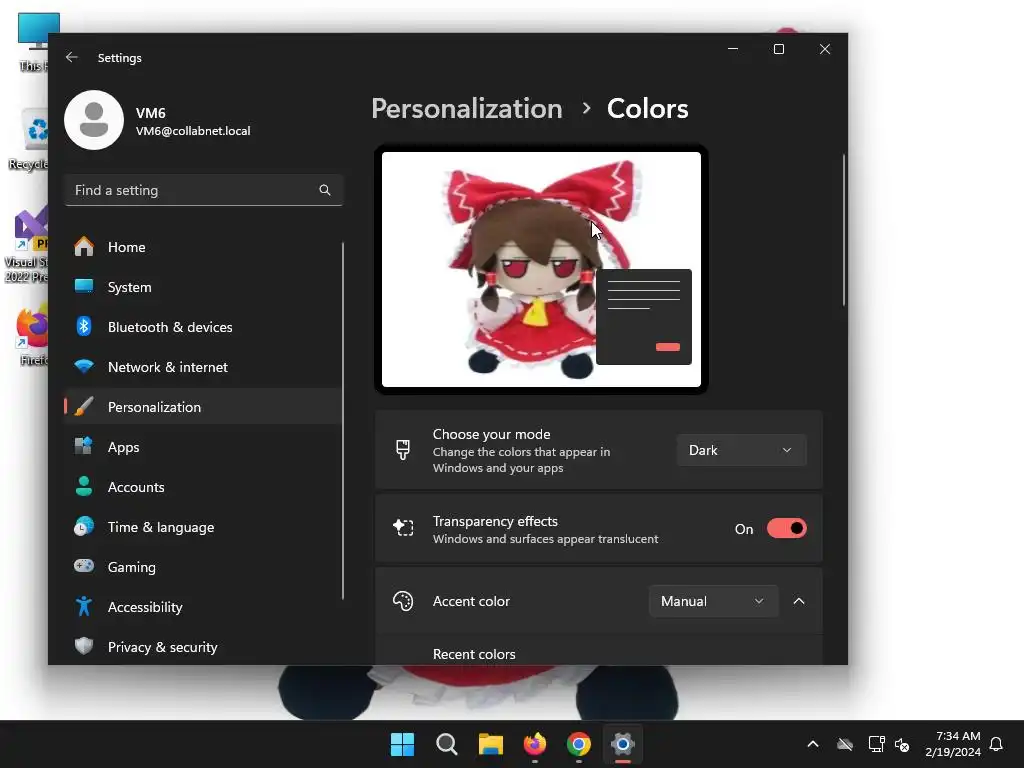Select the Recycle Bin desktop icon
Viewport: 1024px width, 768px height.
29,140
